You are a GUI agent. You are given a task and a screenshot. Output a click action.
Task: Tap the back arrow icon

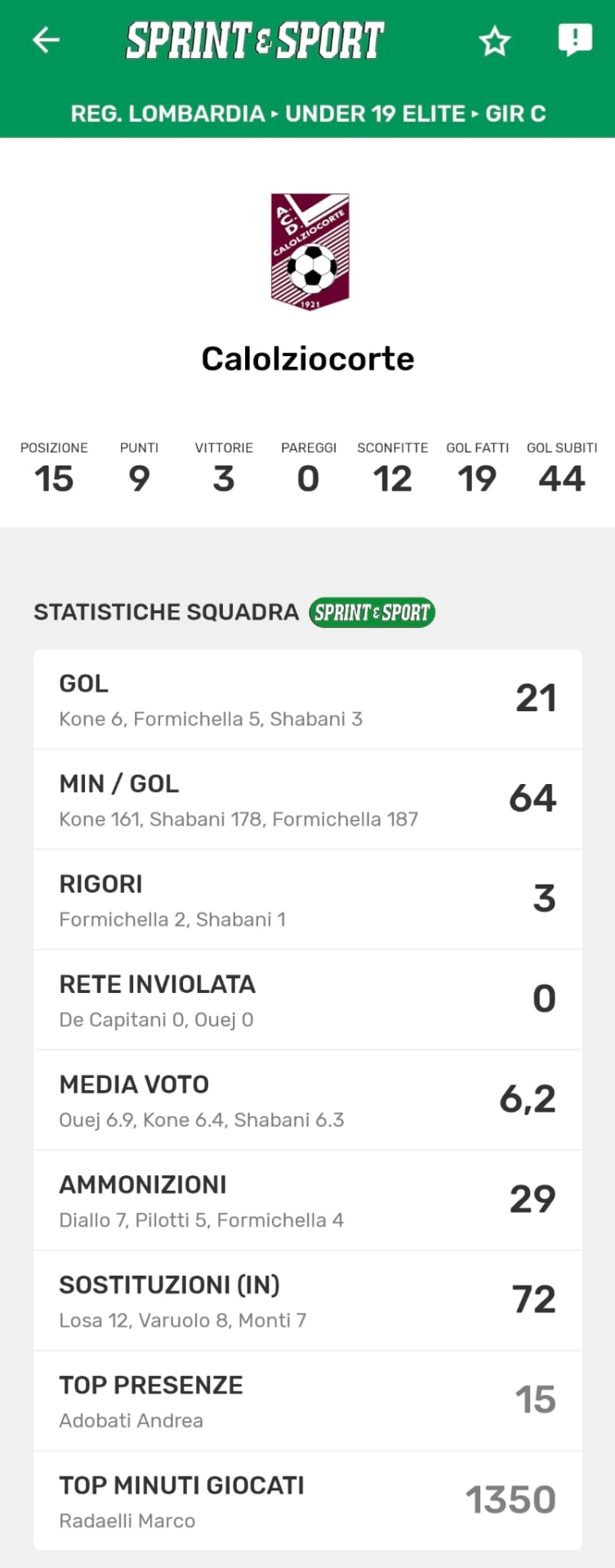pyautogui.click(x=47, y=40)
